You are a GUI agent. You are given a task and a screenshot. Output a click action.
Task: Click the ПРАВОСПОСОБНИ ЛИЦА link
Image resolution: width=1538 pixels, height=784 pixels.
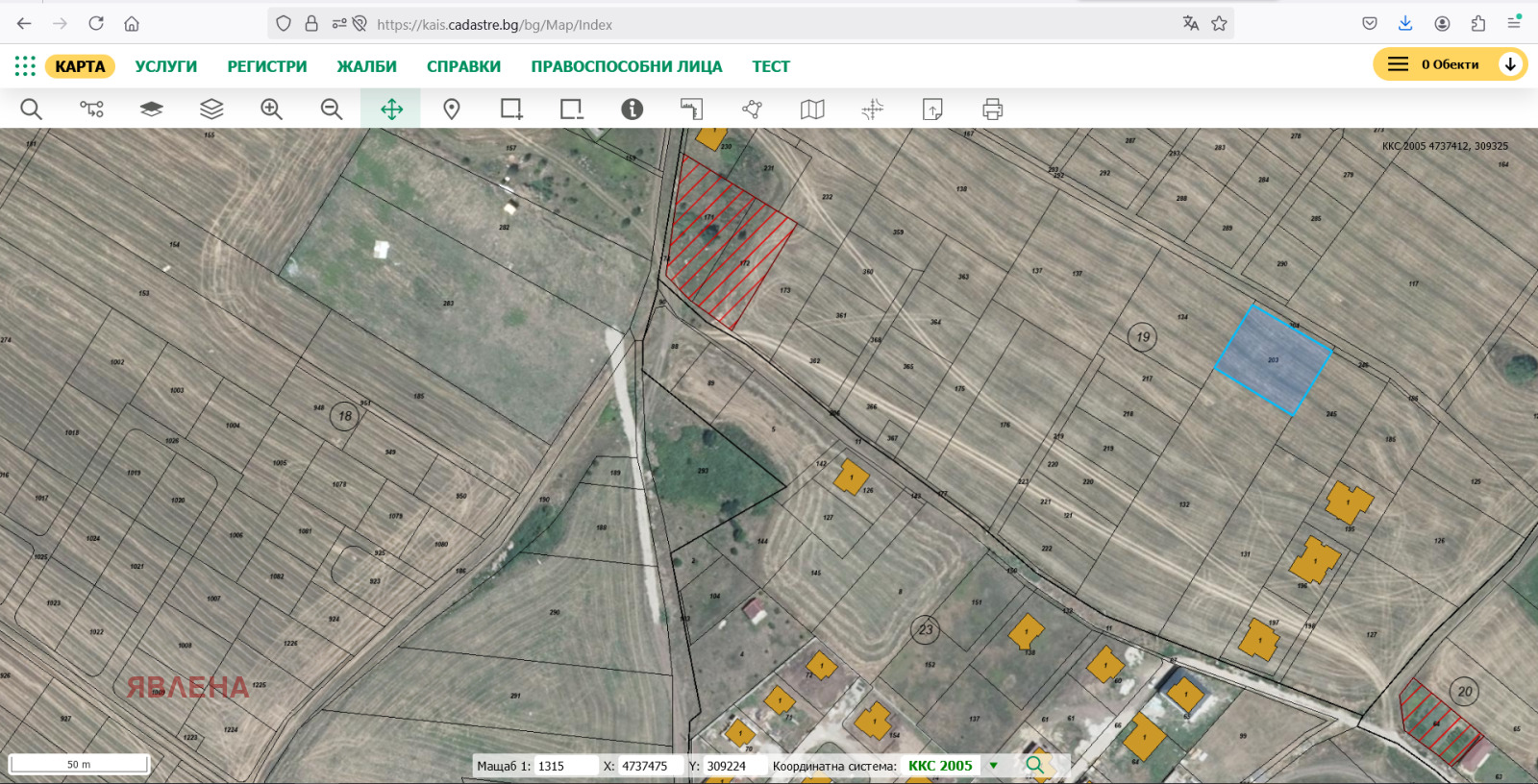pyautogui.click(x=626, y=66)
